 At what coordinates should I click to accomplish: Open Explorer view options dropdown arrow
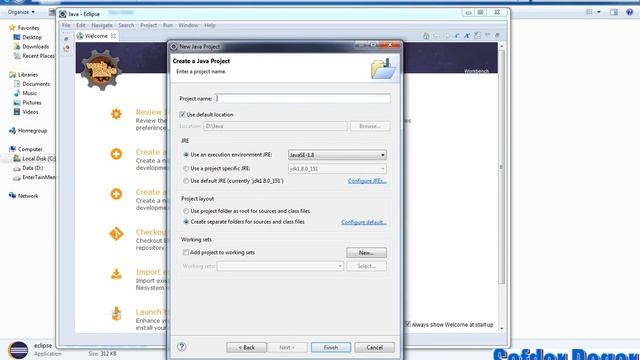tap(599, 12)
